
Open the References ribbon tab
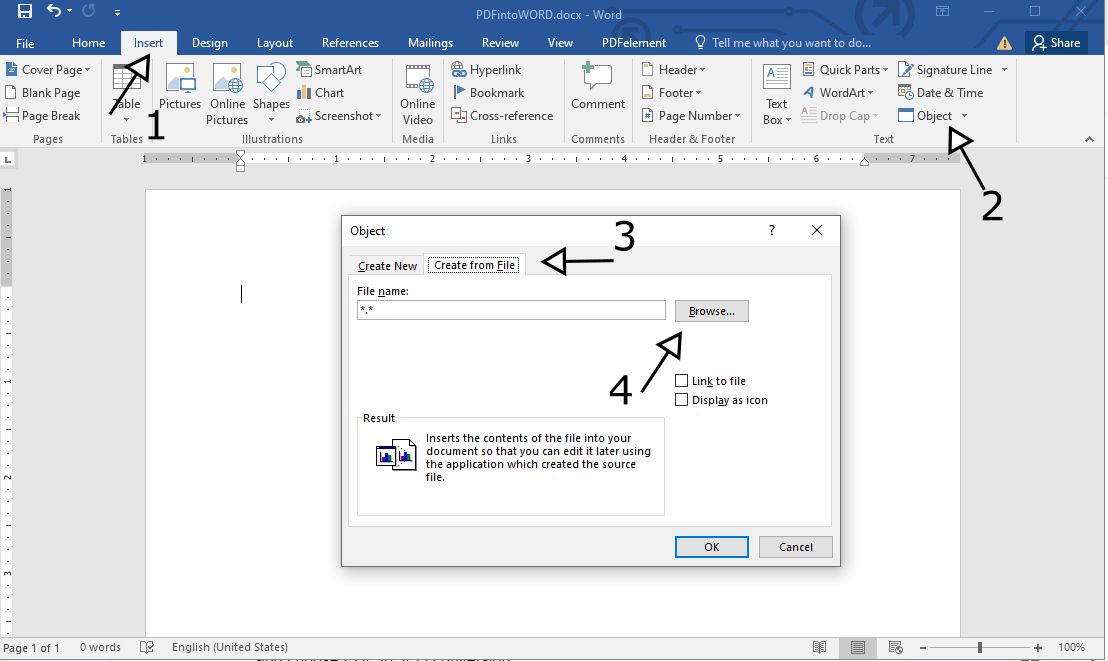350,42
